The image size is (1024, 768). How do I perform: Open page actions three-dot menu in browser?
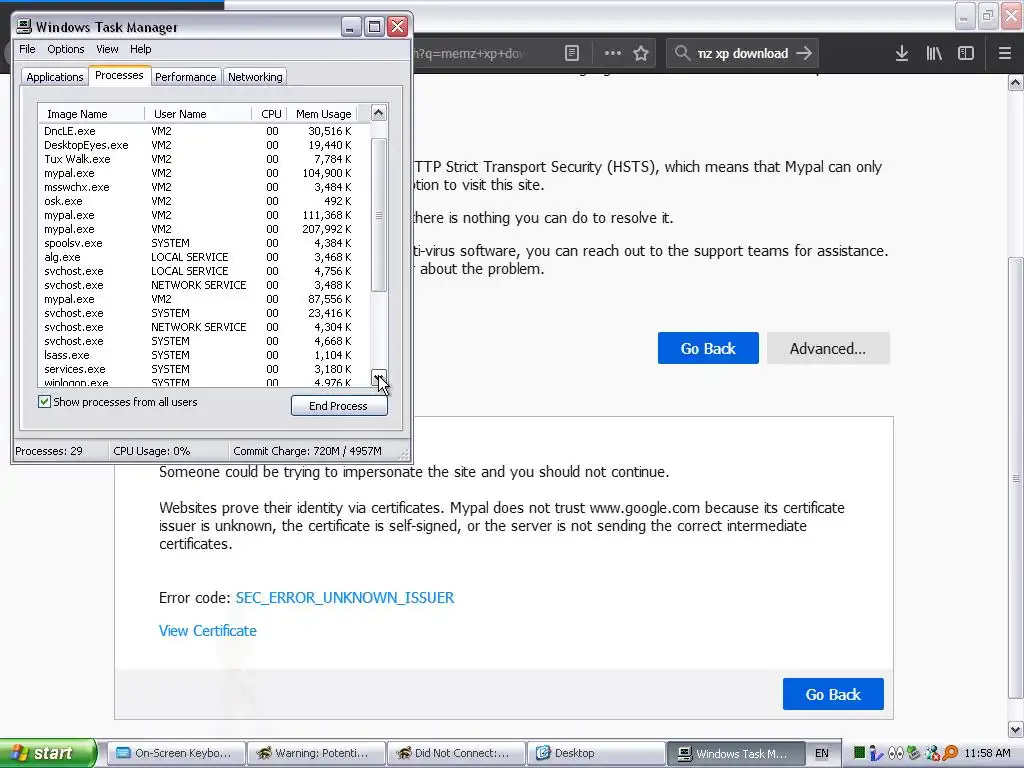tap(613, 53)
